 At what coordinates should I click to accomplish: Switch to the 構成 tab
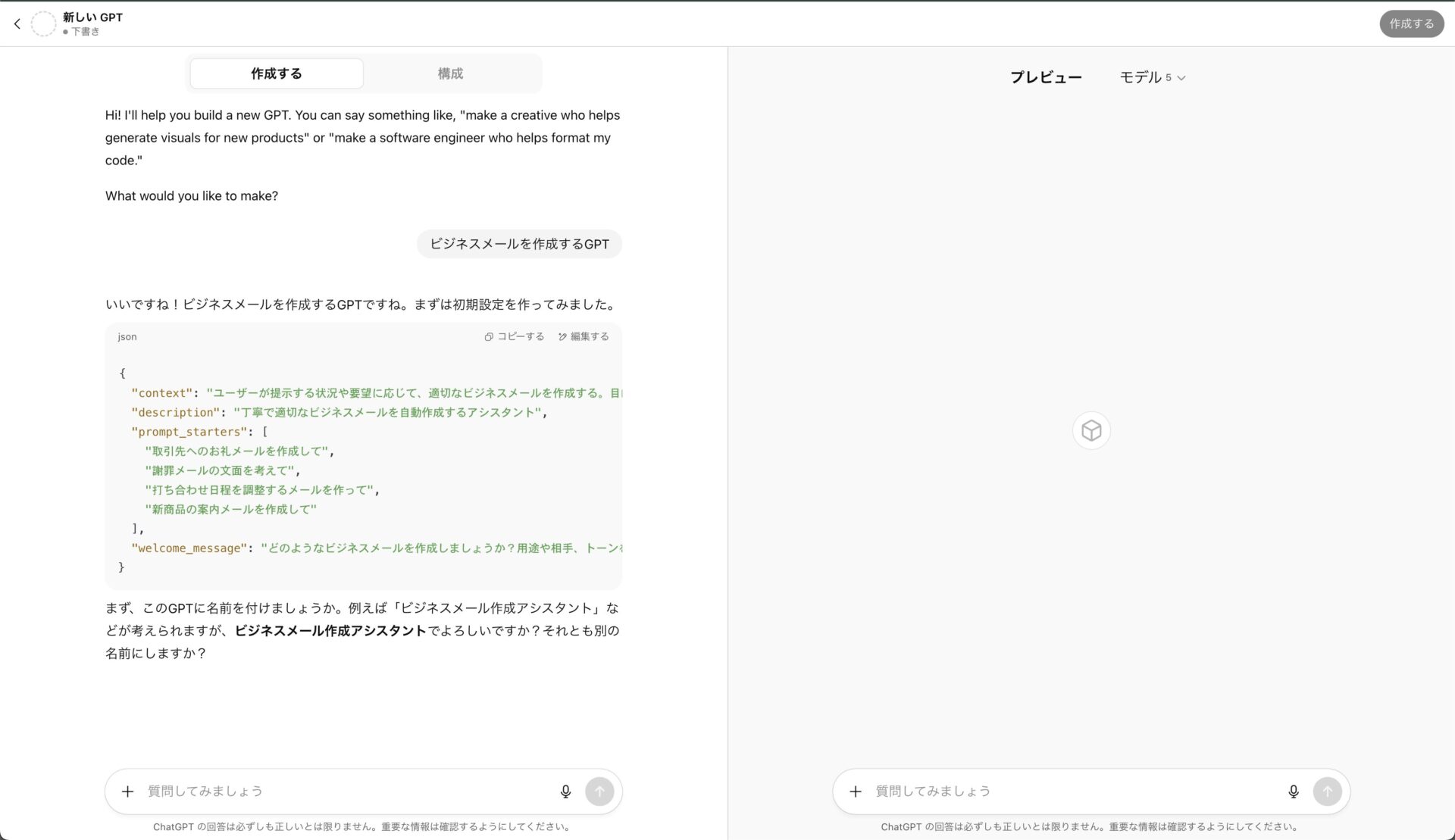pos(450,73)
